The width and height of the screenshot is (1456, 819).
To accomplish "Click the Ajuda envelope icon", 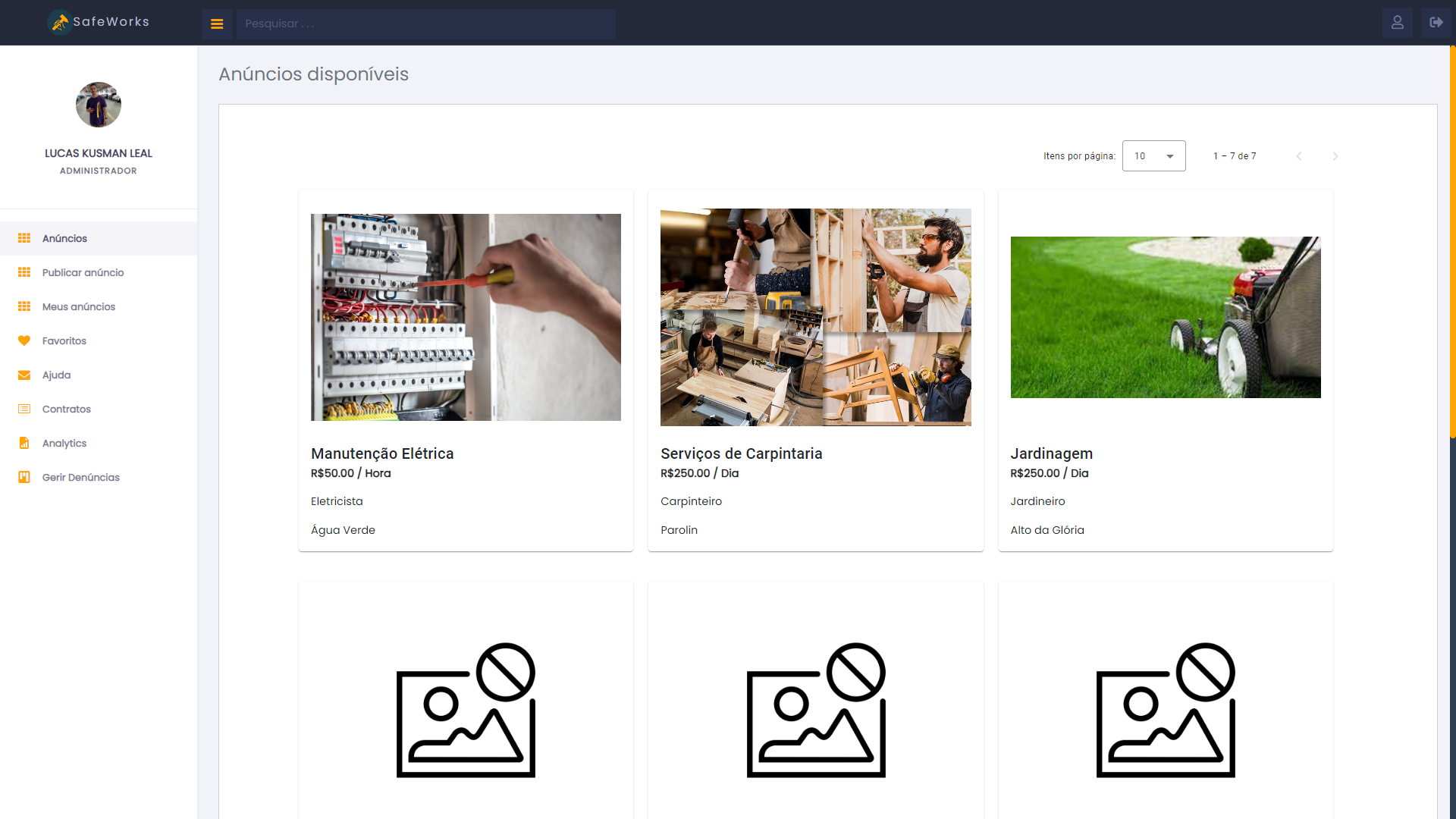I will tap(24, 375).
